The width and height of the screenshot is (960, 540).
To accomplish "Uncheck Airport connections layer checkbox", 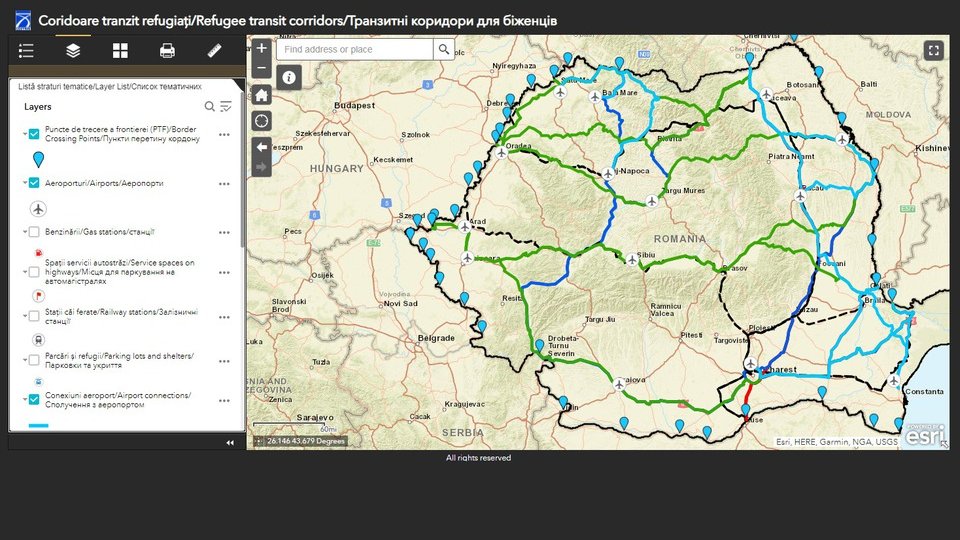I will point(34,399).
